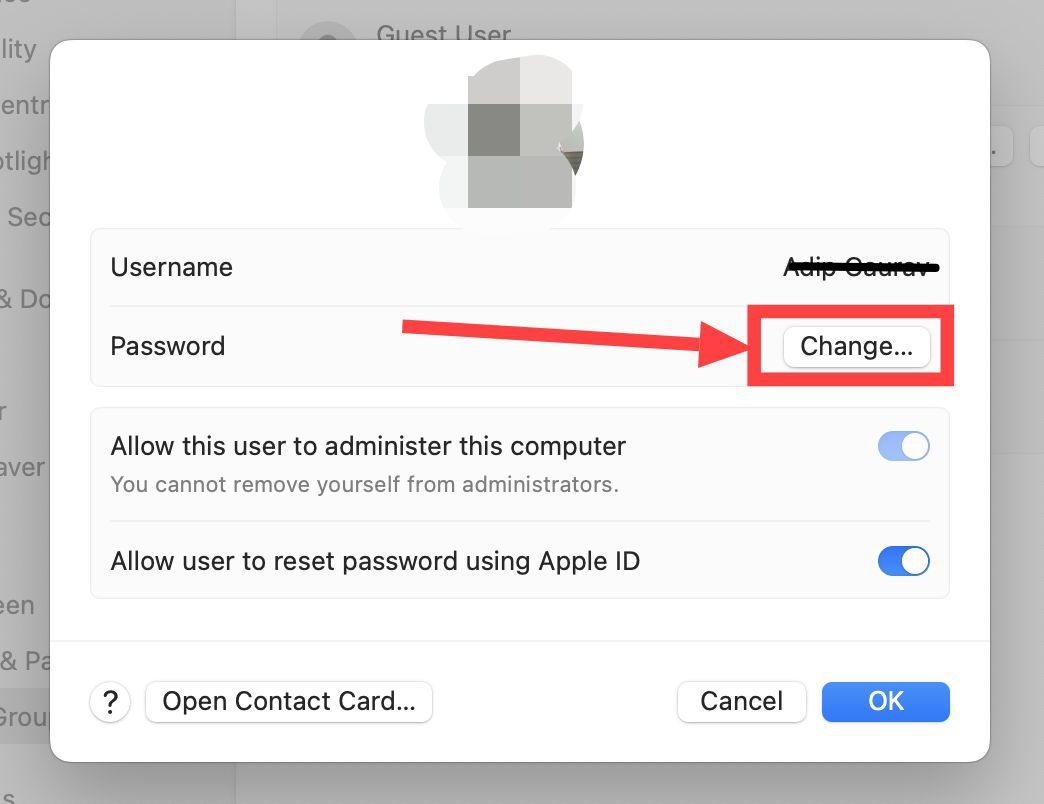1044x804 pixels.
Task: Click the Change... password button
Action: [x=856, y=346]
